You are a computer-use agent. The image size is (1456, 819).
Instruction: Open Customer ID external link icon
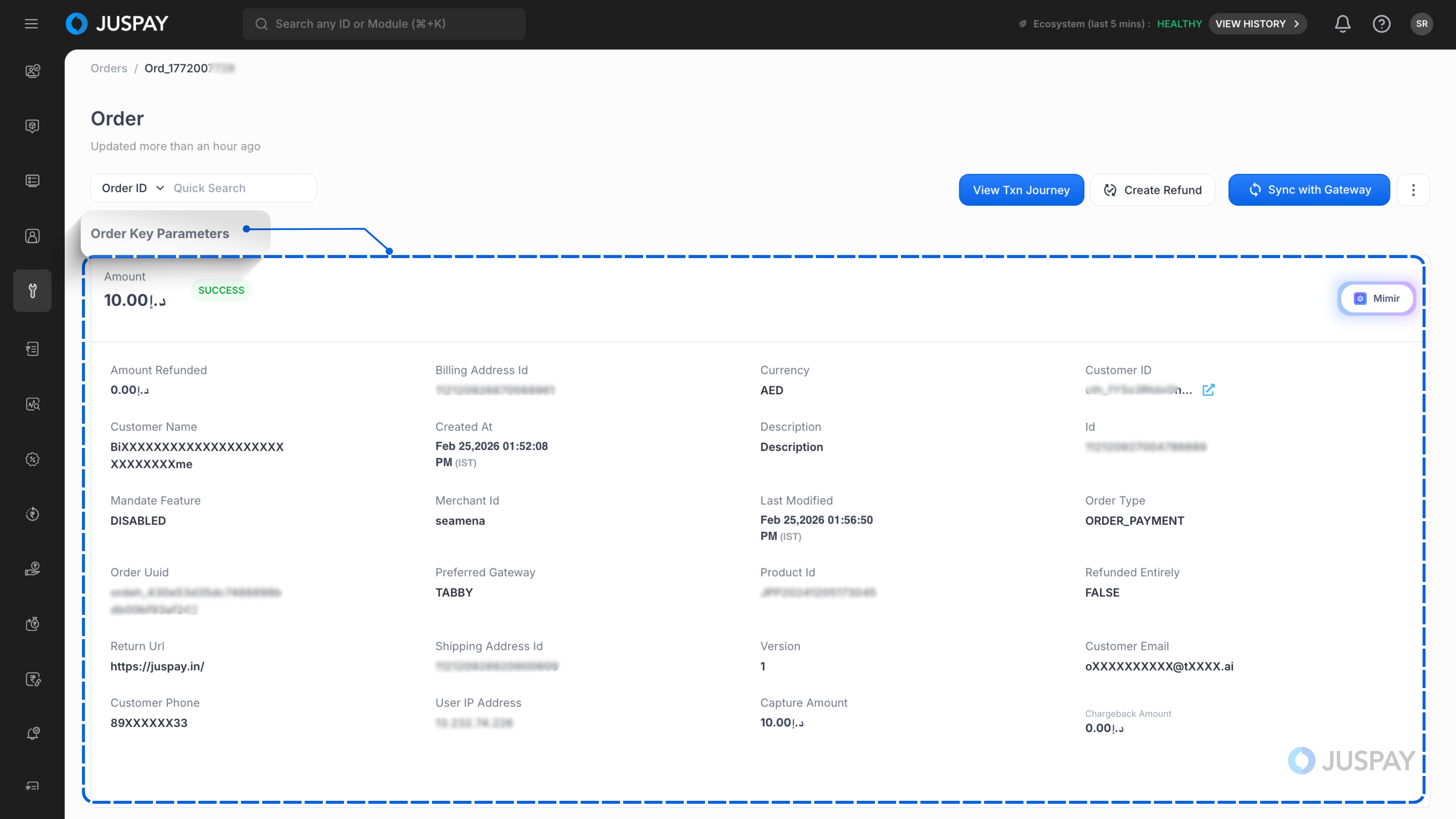[1208, 390]
